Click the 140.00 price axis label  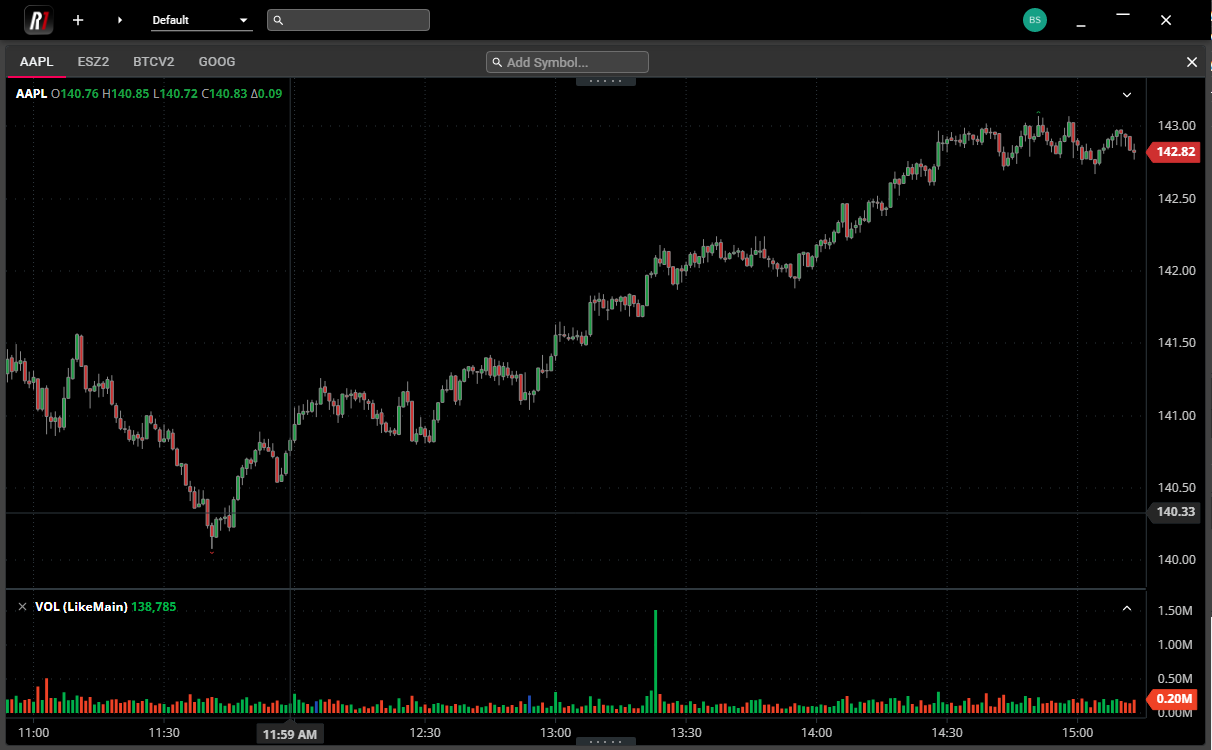(x=1176, y=559)
